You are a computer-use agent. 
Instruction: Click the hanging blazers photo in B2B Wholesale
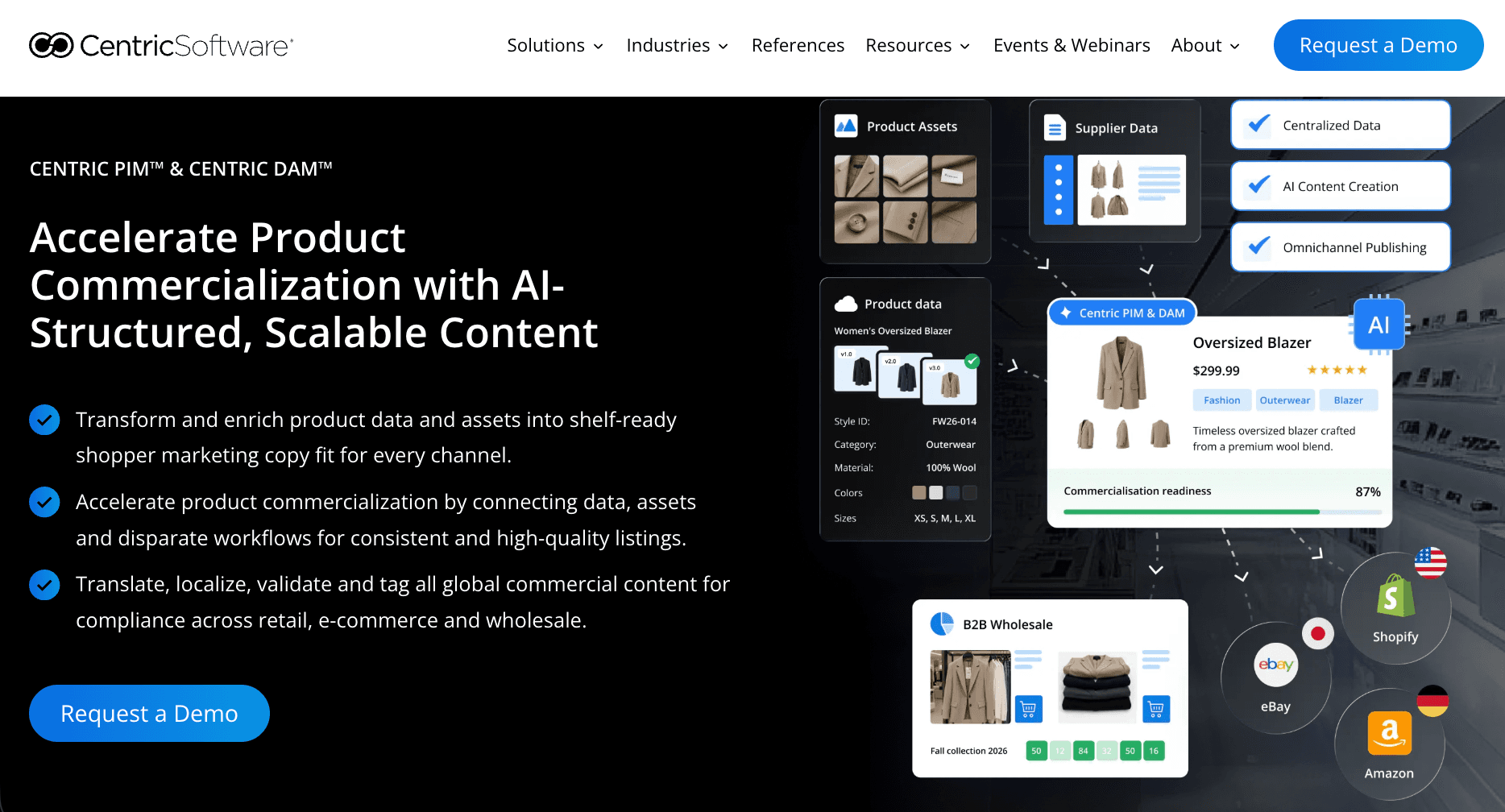970,687
